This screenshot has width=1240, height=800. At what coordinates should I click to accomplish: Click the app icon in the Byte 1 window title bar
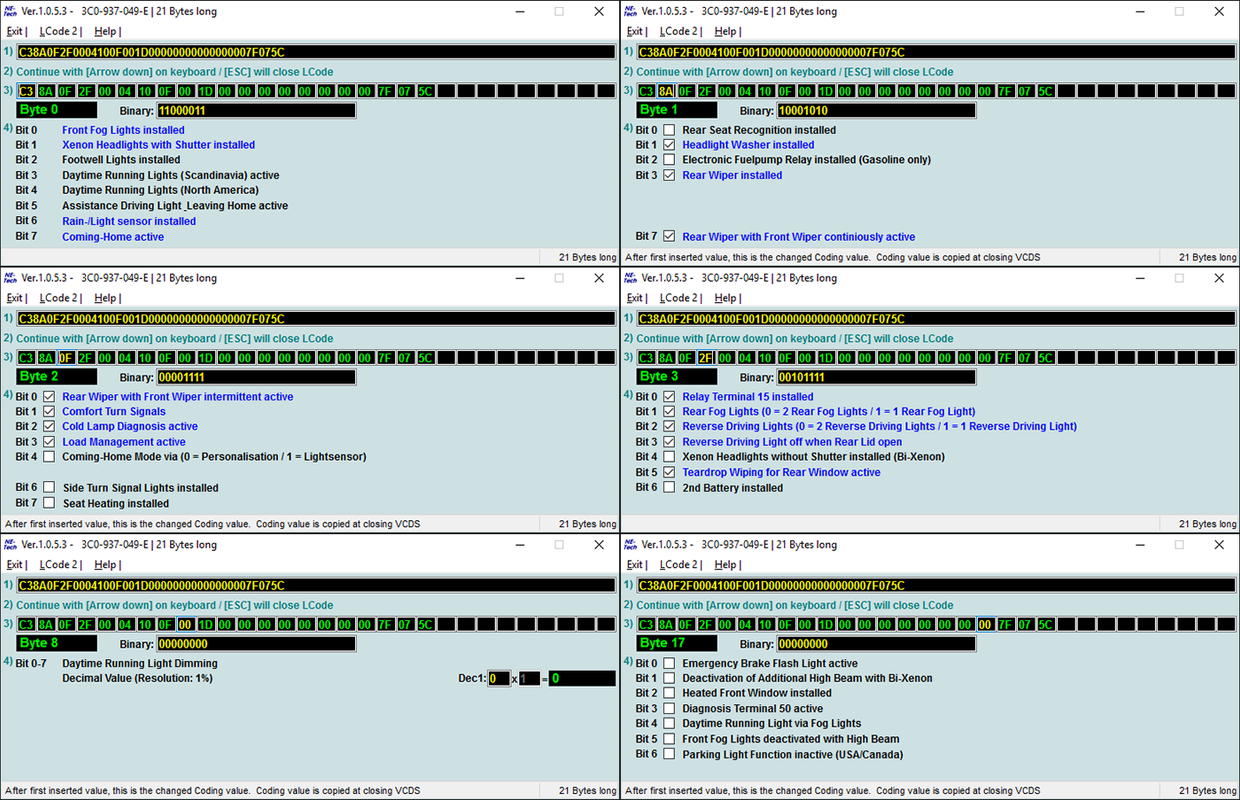[x=631, y=11]
